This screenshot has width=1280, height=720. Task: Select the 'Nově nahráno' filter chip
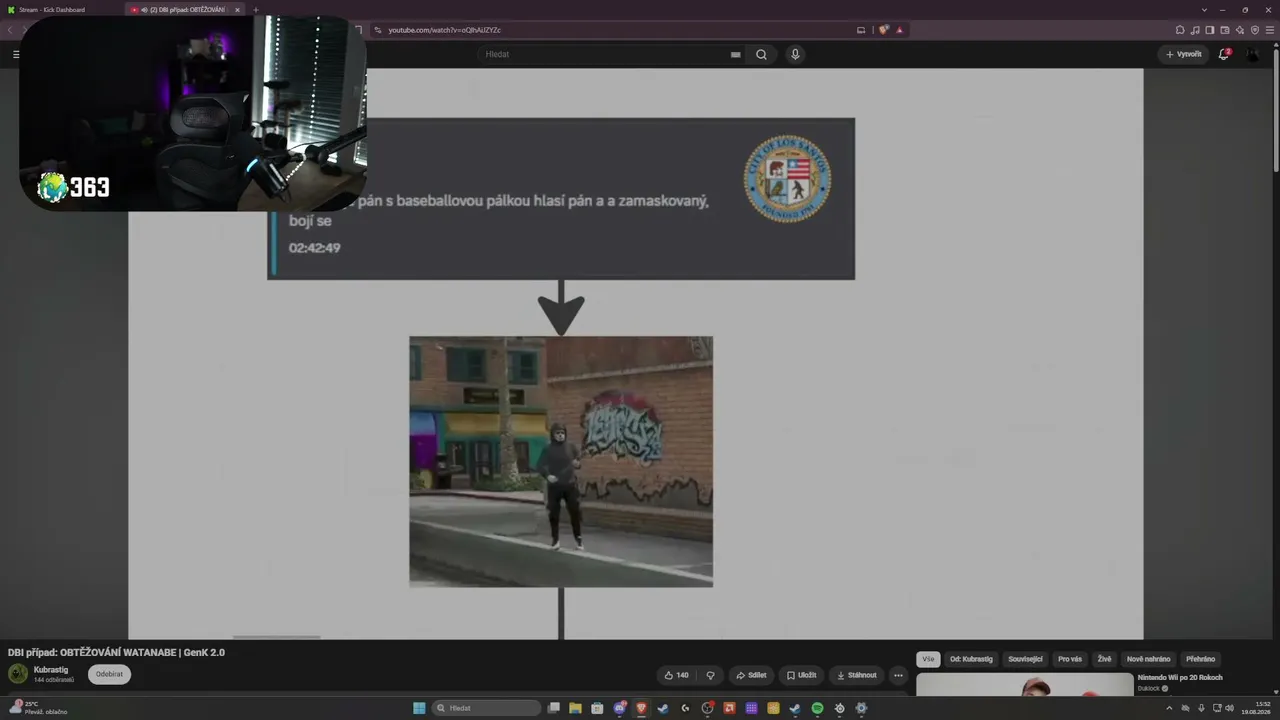[x=1148, y=659]
